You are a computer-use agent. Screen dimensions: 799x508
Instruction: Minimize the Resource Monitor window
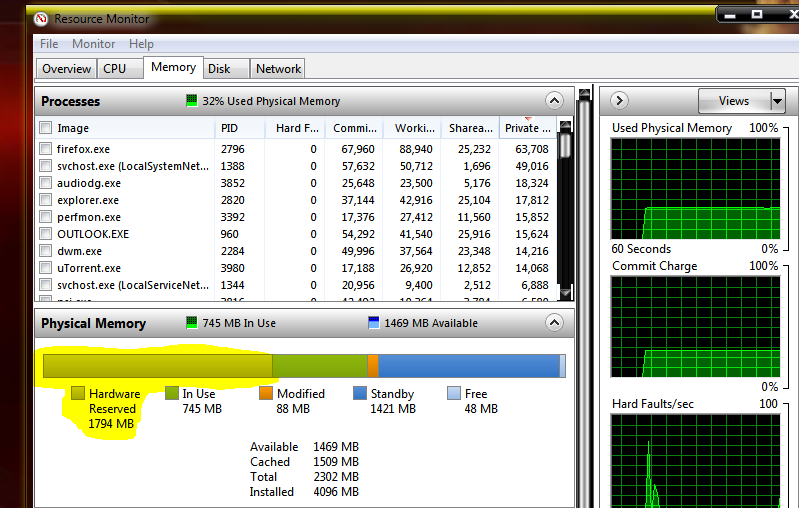731,14
